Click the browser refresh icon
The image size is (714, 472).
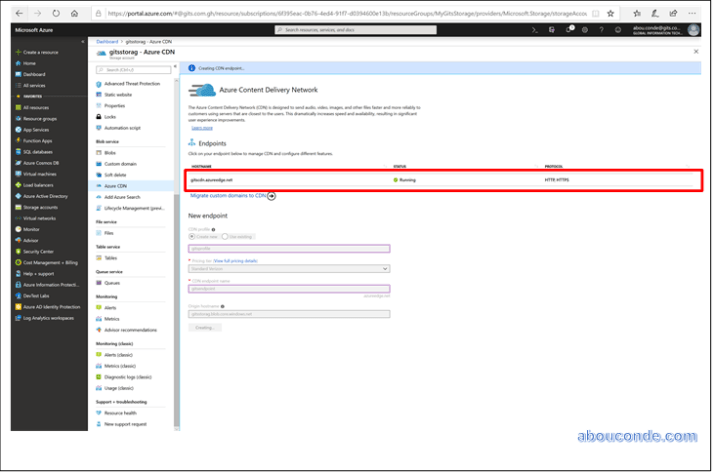55,13
